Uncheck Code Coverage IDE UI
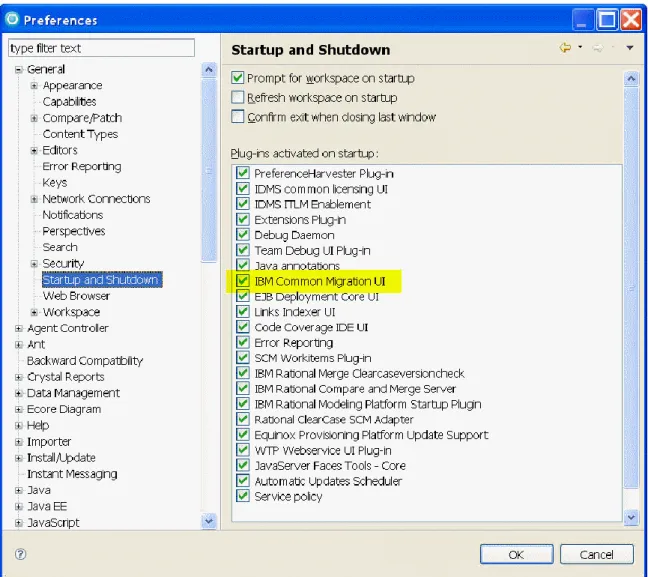Screen dimensions: 648x577 (243, 327)
